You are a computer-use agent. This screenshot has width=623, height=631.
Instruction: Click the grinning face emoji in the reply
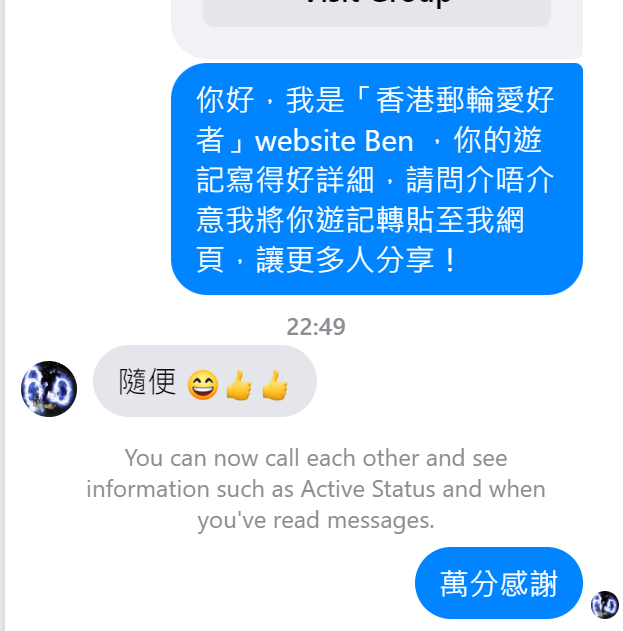203,385
